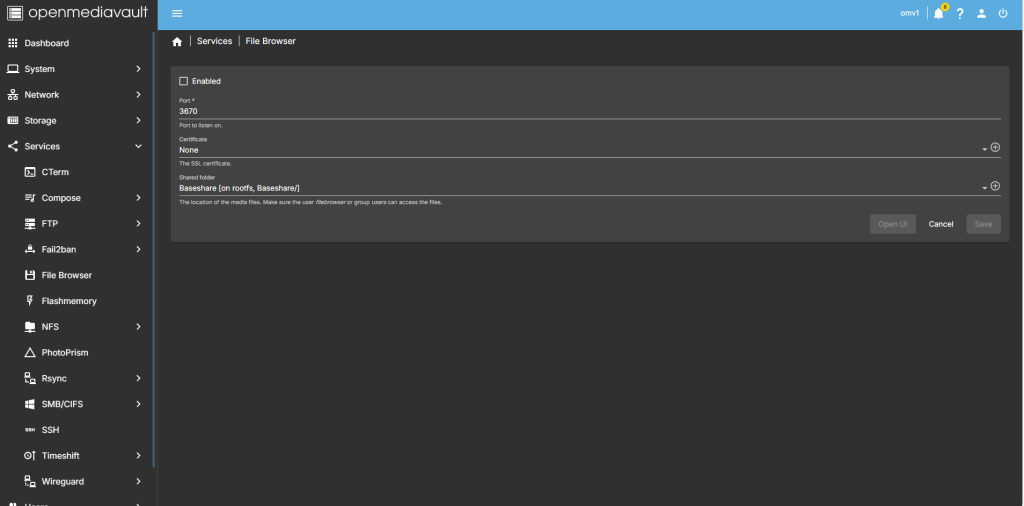Expand the Storage menu section
Viewport: 1024px width, 506px height.
pos(75,120)
